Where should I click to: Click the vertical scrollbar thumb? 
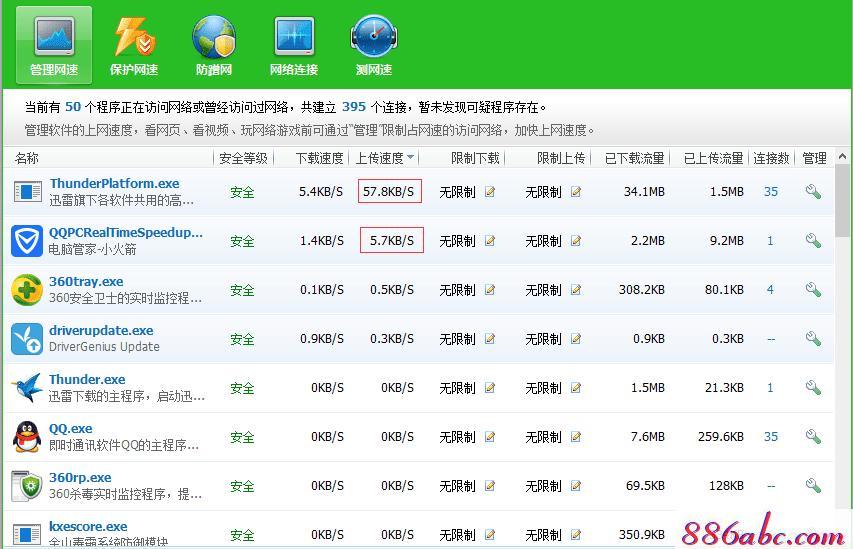point(843,200)
